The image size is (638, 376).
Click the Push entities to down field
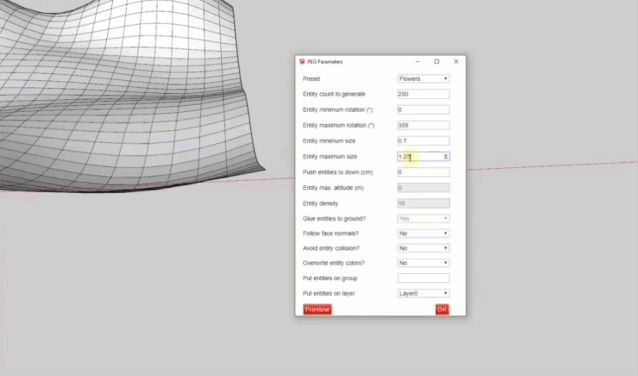point(423,172)
